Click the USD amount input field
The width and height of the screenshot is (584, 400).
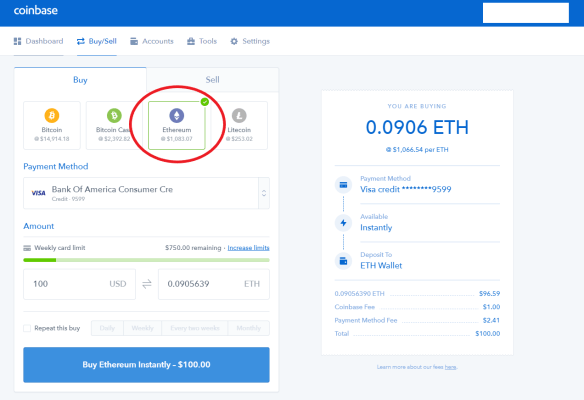(x=79, y=284)
